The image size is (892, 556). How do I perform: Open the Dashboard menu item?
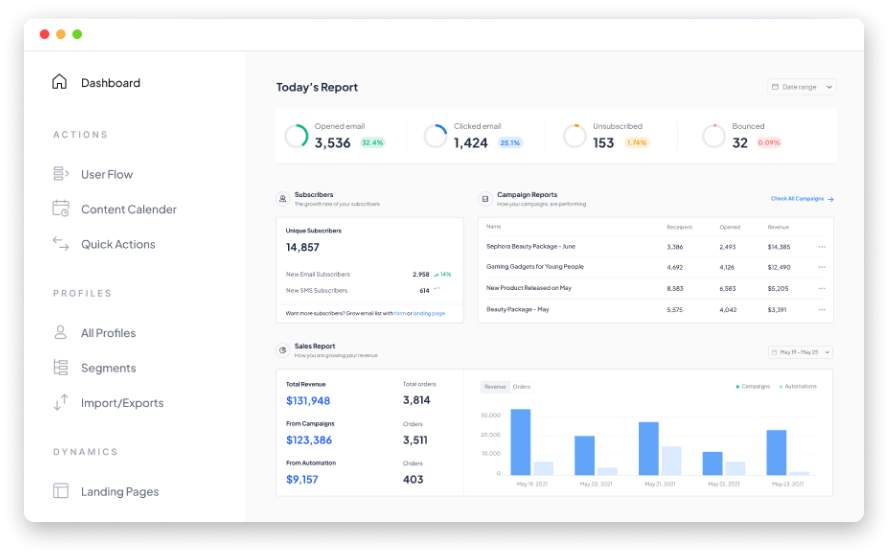click(110, 83)
